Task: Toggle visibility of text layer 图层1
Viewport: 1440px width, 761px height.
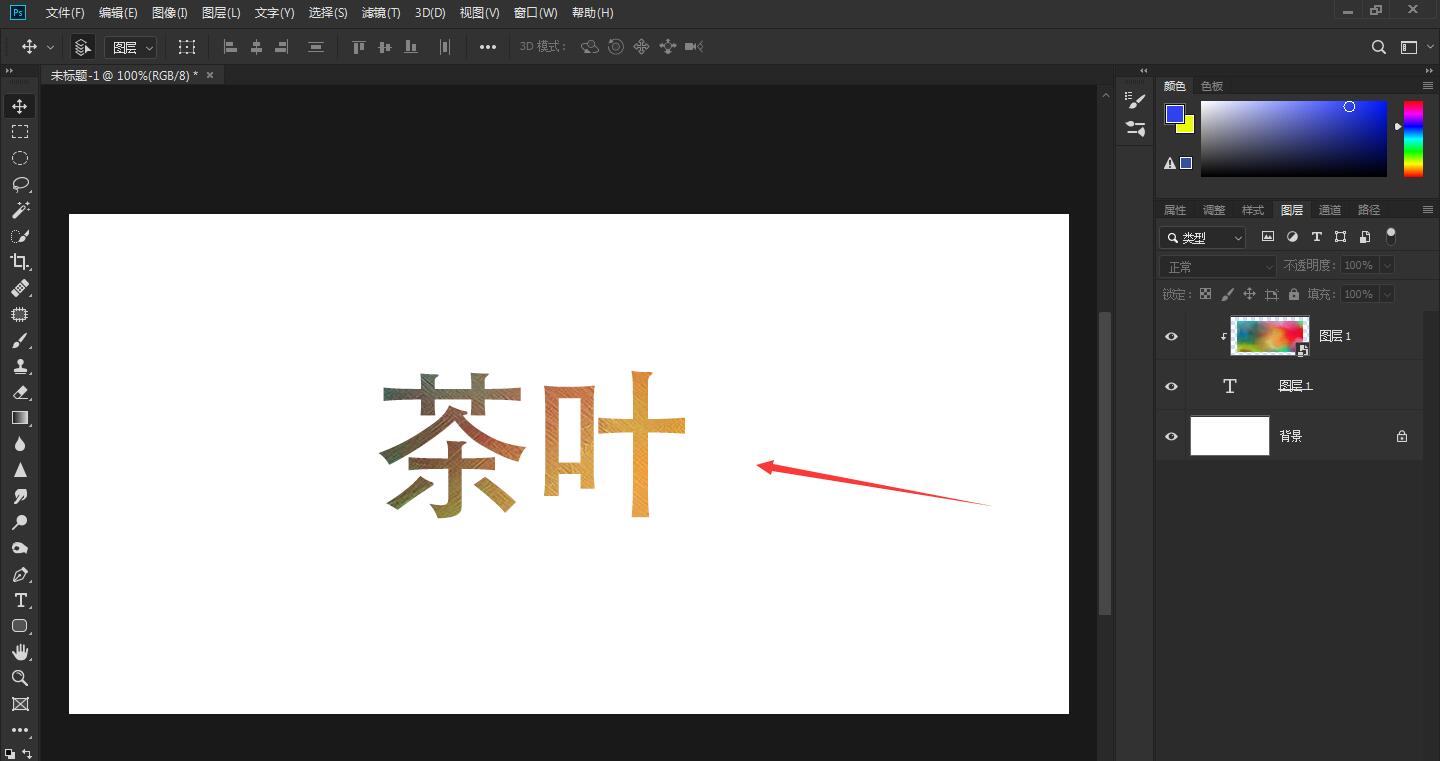Action: point(1170,385)
